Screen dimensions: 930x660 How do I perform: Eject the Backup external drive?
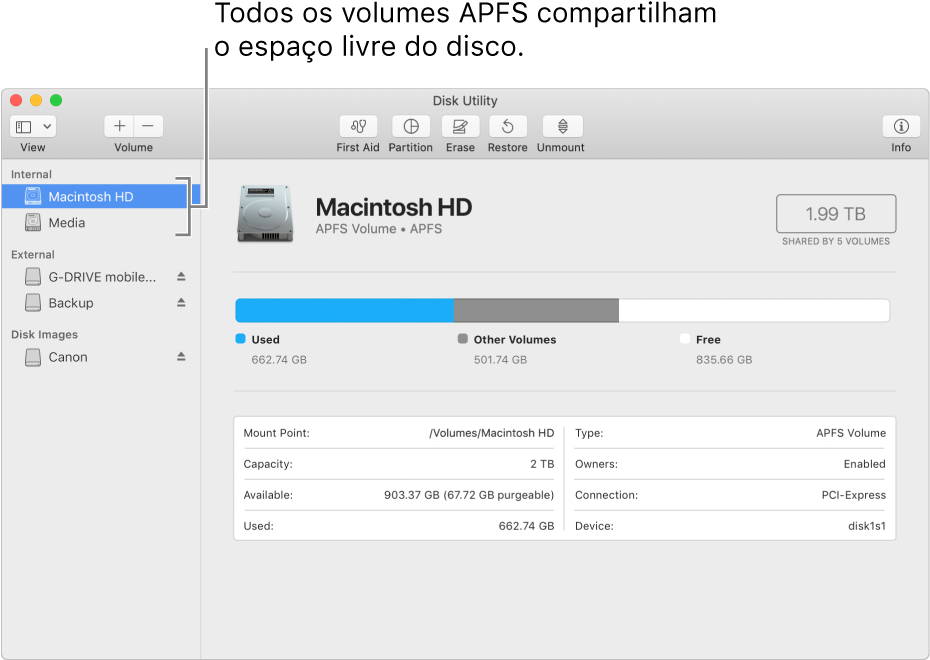tap(183, 303)
